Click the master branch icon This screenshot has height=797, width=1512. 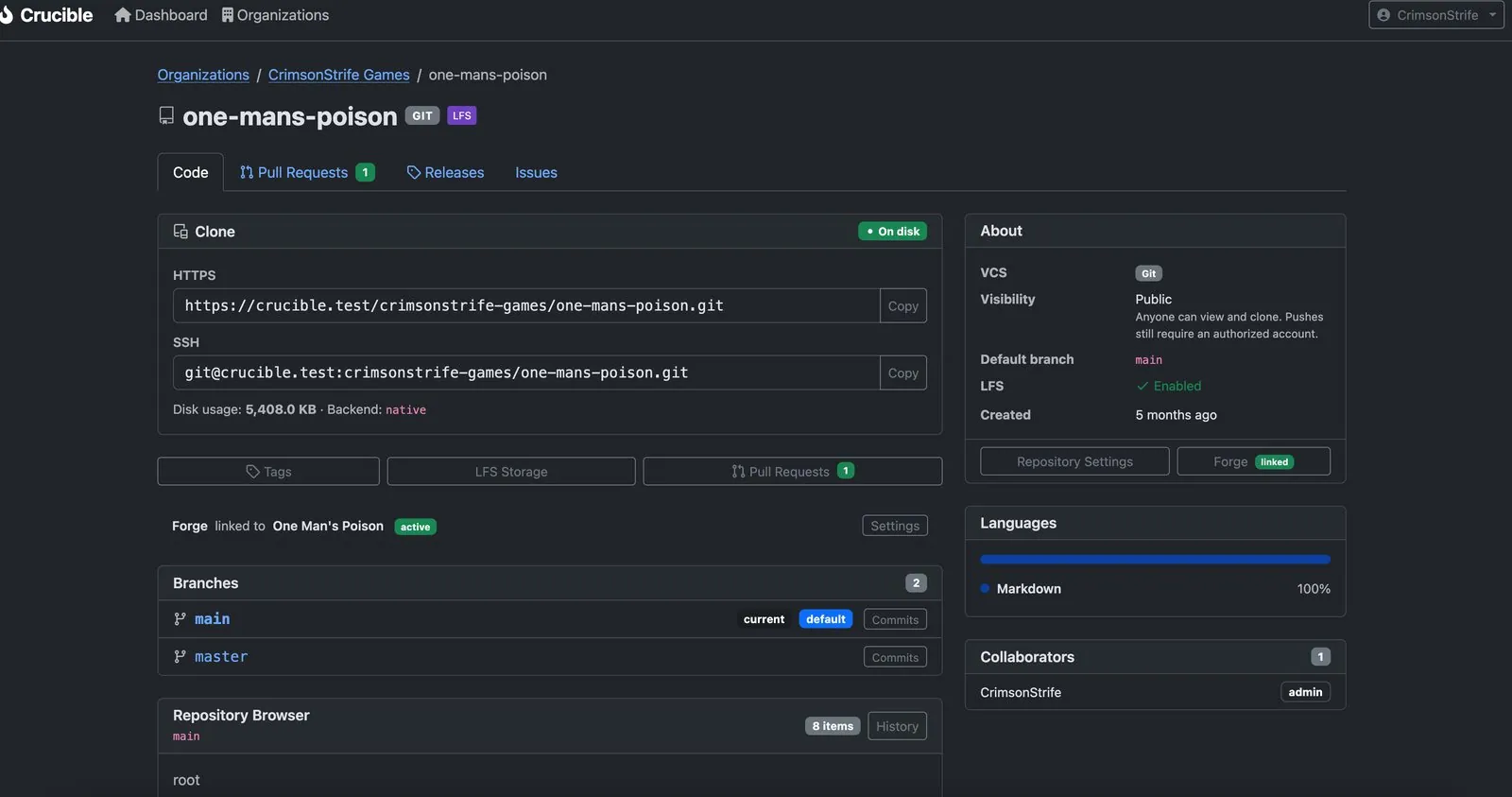pyautogui.click(x=180, y=657)
